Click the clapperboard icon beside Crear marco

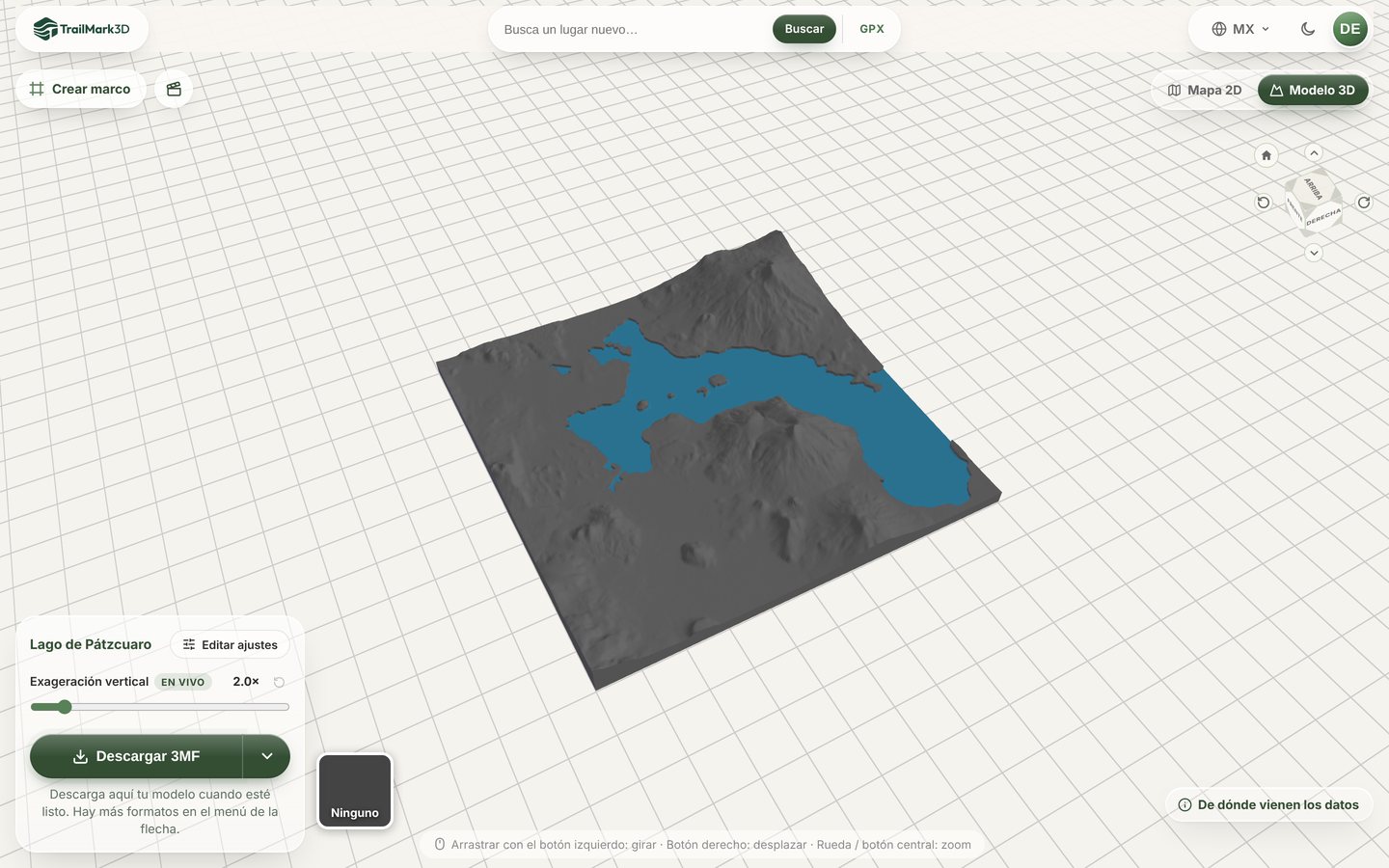point(174,89)
